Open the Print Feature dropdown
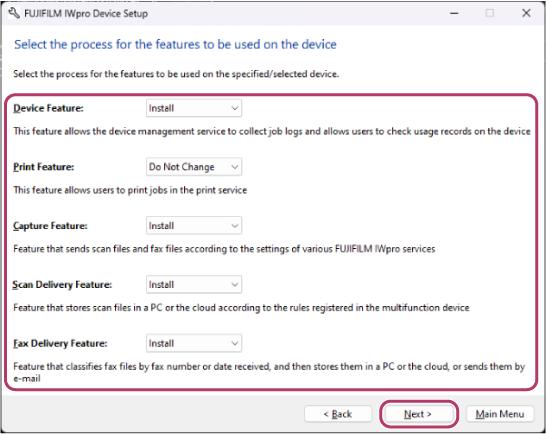This screenshot has width=546, height=434. 194,167
